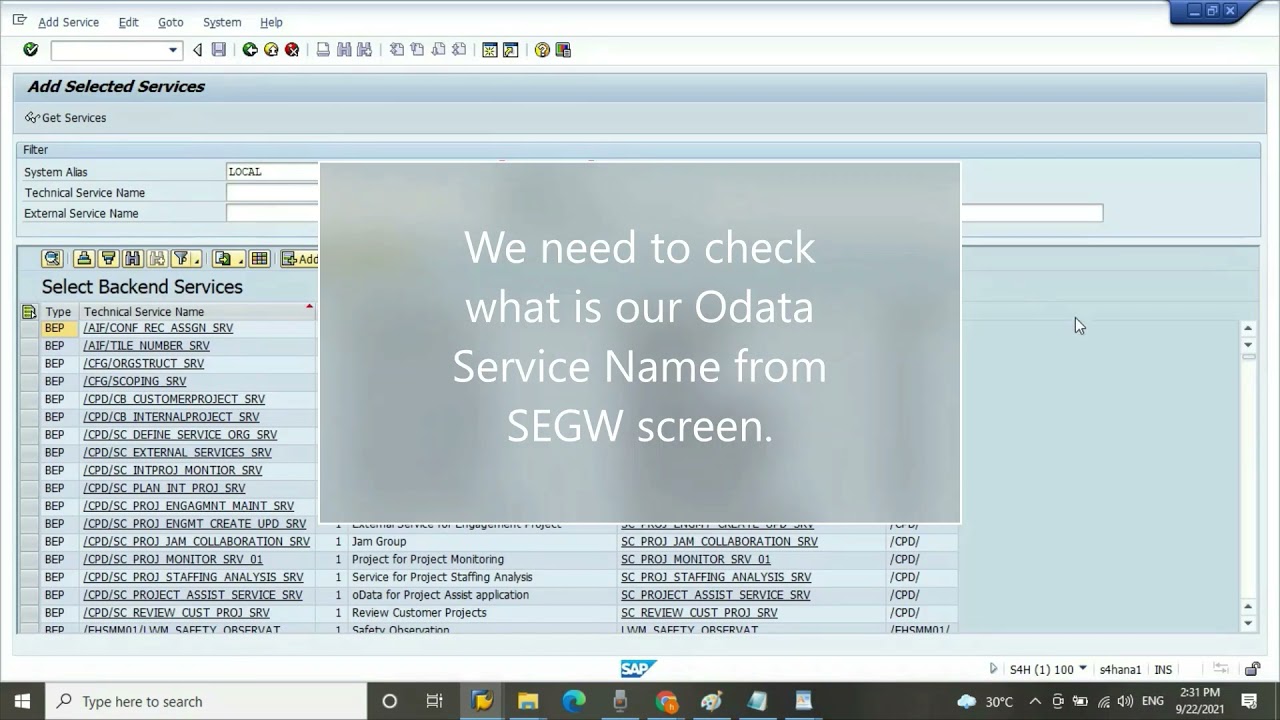
Task: Open the command field dropdown arrow
Action: [x=173, y=50]
